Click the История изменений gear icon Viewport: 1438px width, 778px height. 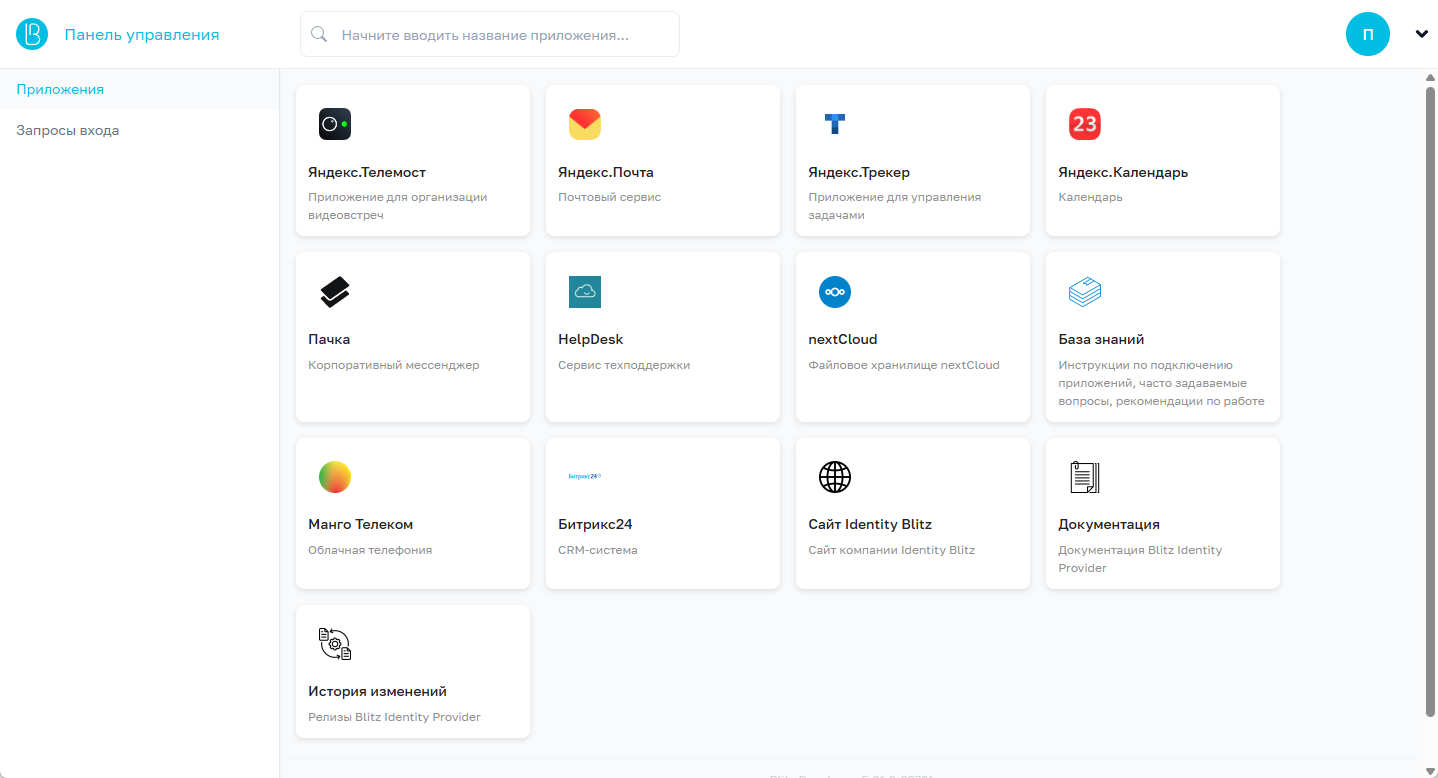coord(335,644)
